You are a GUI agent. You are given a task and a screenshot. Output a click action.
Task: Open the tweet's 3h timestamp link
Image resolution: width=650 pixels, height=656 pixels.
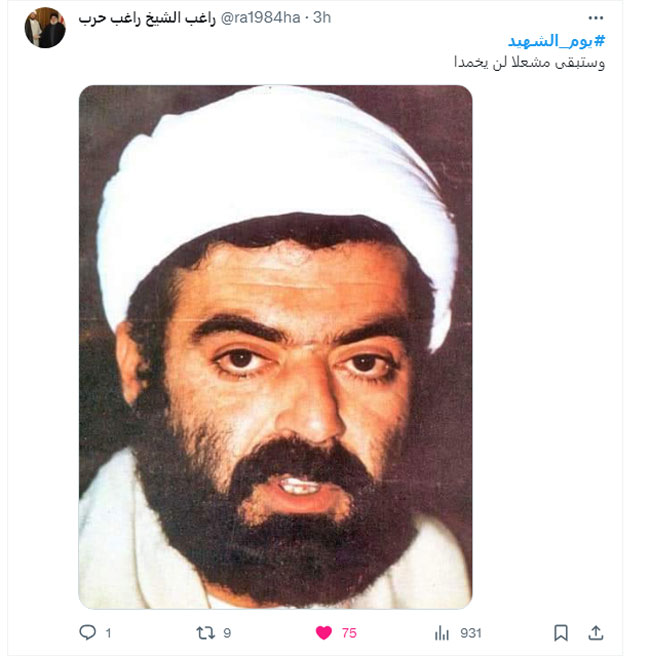tap(322, 18)
